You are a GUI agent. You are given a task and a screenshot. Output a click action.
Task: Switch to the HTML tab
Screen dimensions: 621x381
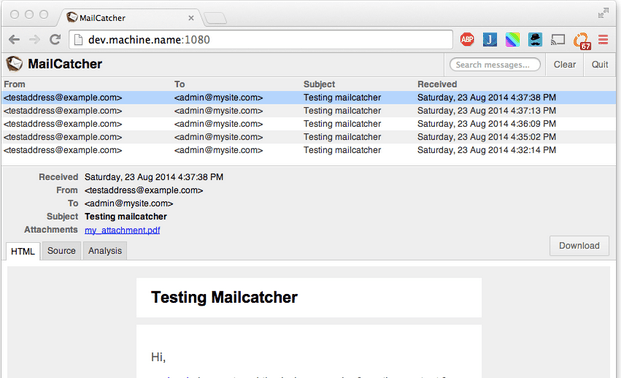coord(23,251)
